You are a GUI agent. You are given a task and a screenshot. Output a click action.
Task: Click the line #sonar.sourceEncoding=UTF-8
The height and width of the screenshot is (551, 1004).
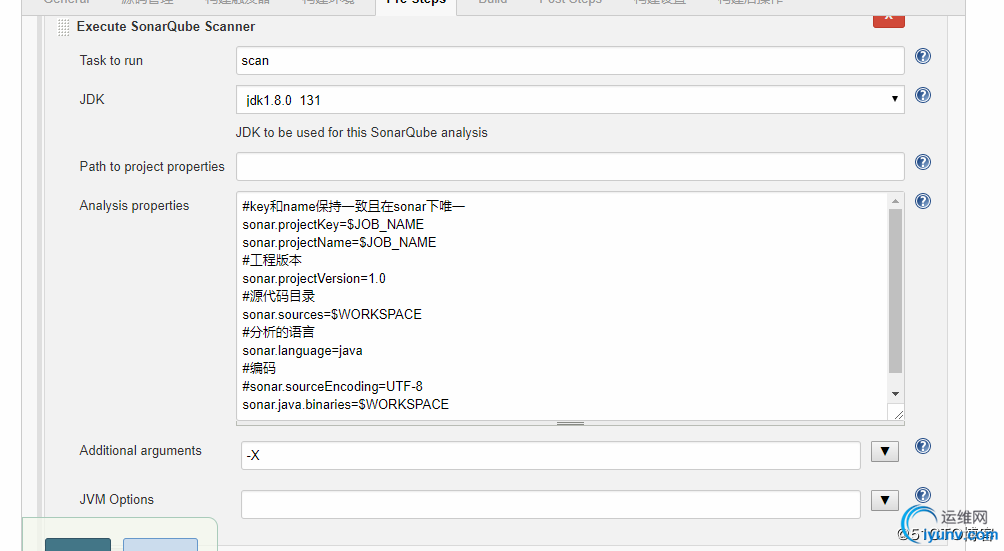pos(332,387)
